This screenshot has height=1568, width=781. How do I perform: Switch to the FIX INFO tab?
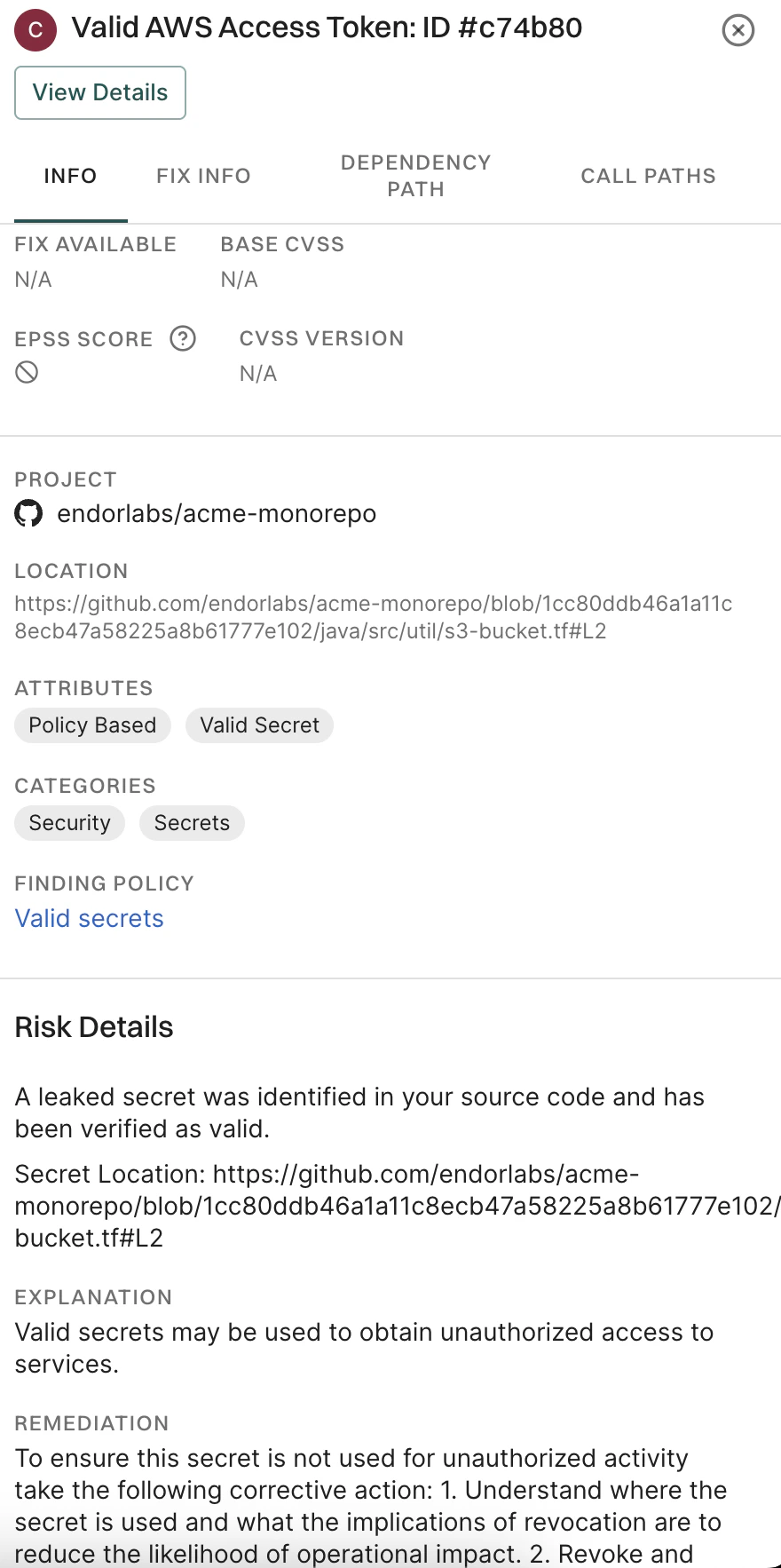[x=202, y=176]
